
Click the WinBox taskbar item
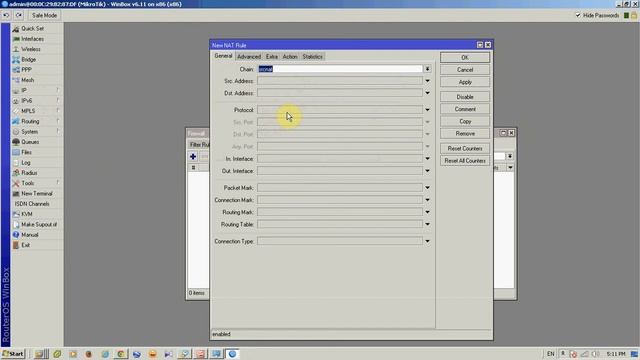point(233,354)
